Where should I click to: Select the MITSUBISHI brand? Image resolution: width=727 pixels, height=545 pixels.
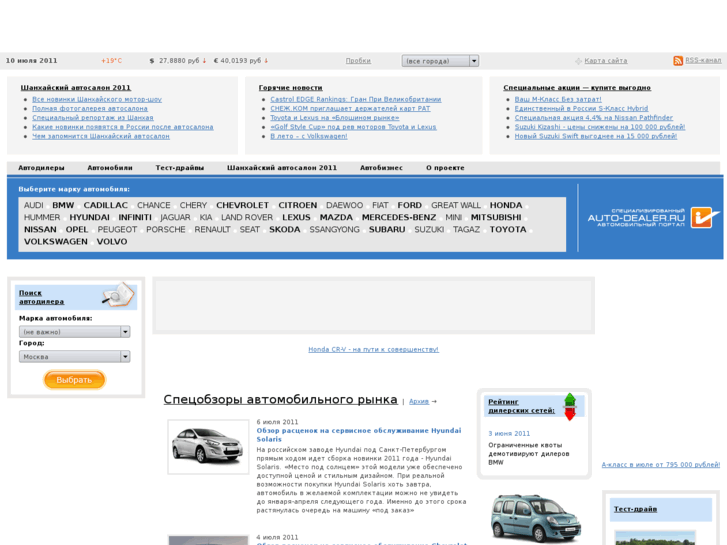point(496,217)
